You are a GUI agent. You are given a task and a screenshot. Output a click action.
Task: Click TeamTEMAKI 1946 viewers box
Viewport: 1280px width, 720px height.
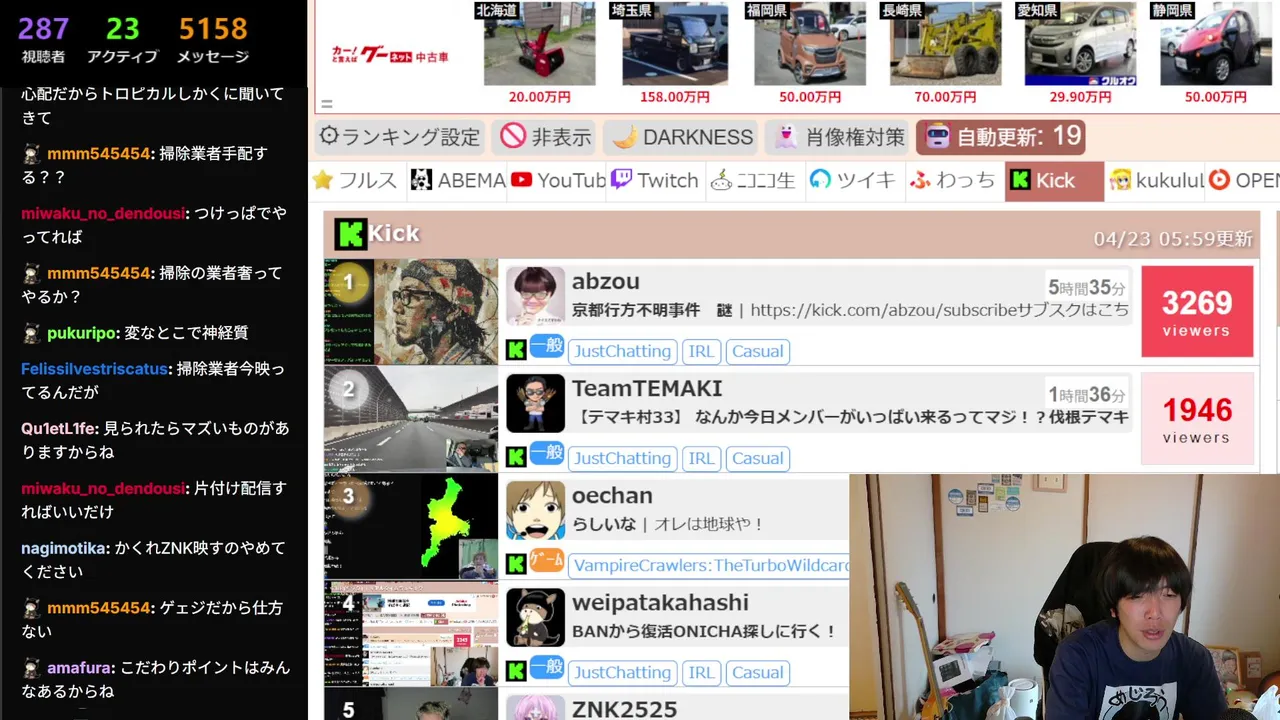click(1197, 419)
